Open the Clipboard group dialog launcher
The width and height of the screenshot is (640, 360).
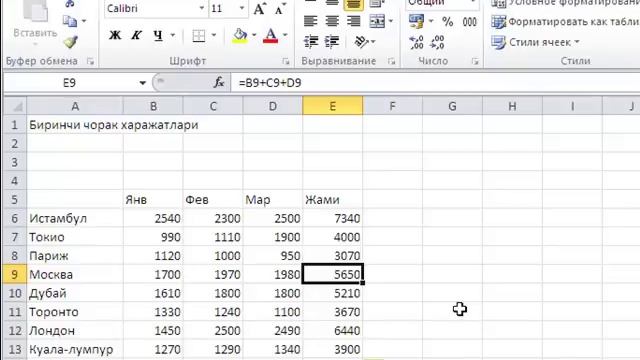point(90,62)
